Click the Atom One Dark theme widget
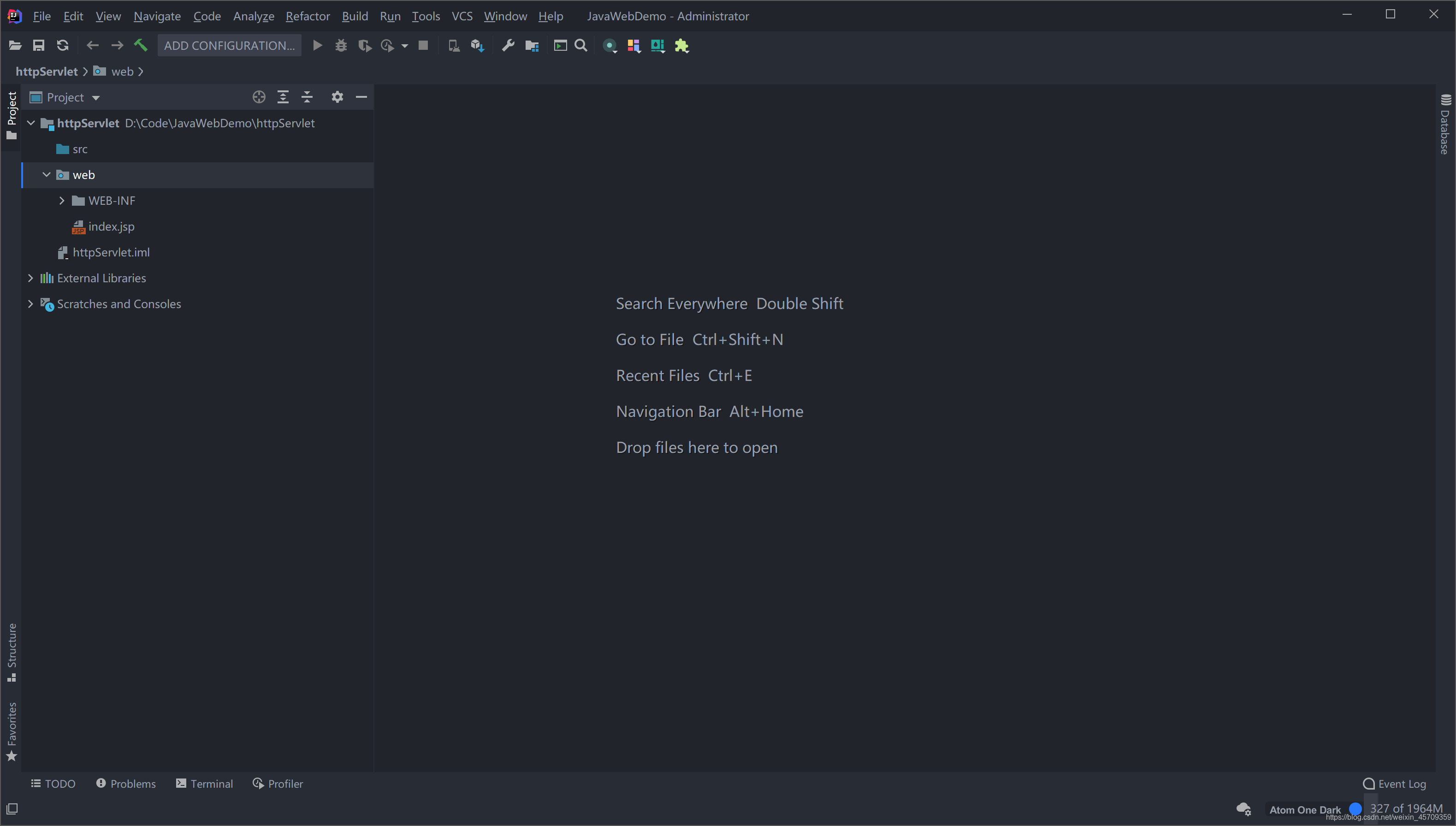1456x826 pixels. click(x=1305, y=809)
